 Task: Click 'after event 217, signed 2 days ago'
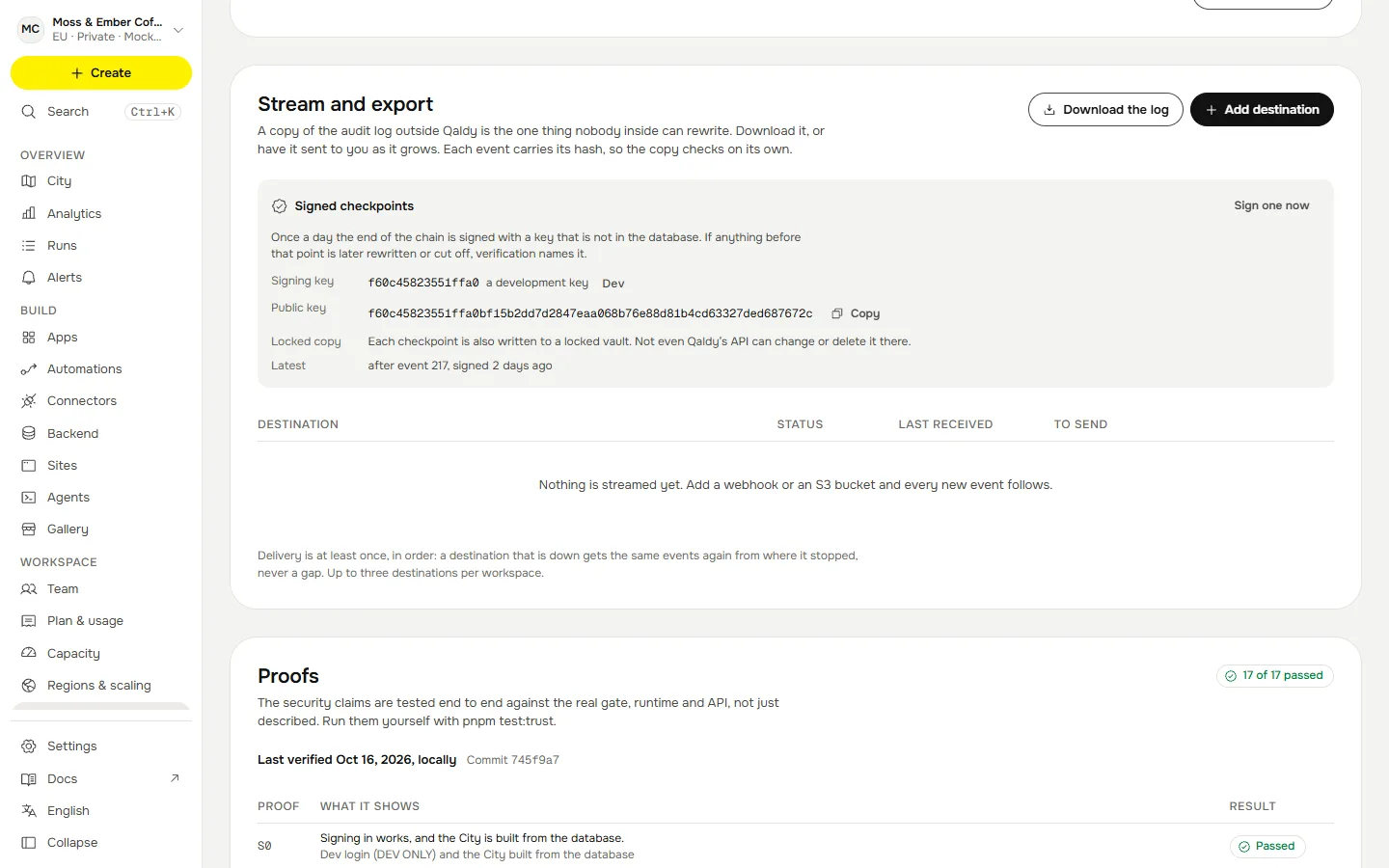[x=460, y=366]
